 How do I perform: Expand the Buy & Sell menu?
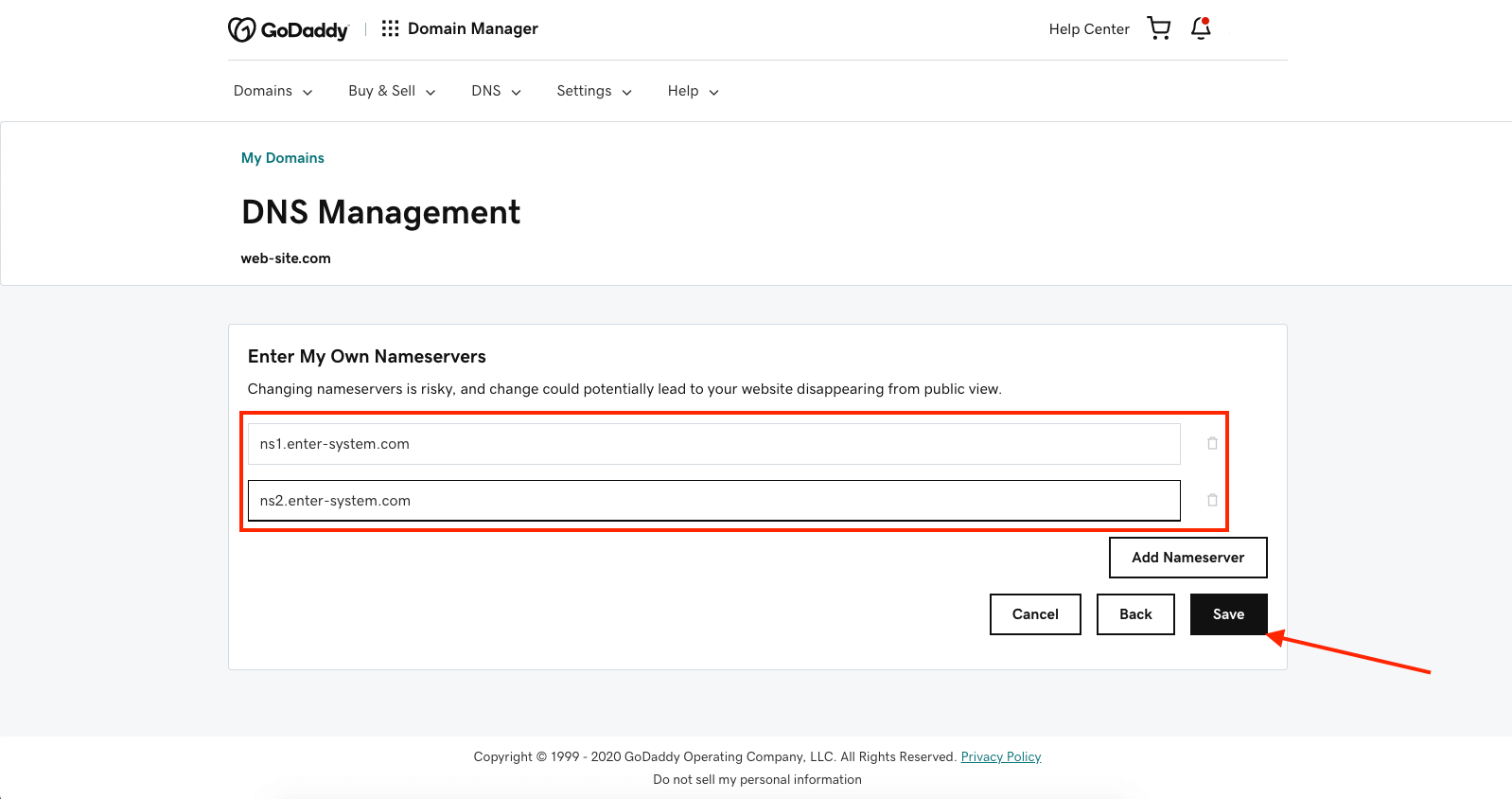(392, 91)
